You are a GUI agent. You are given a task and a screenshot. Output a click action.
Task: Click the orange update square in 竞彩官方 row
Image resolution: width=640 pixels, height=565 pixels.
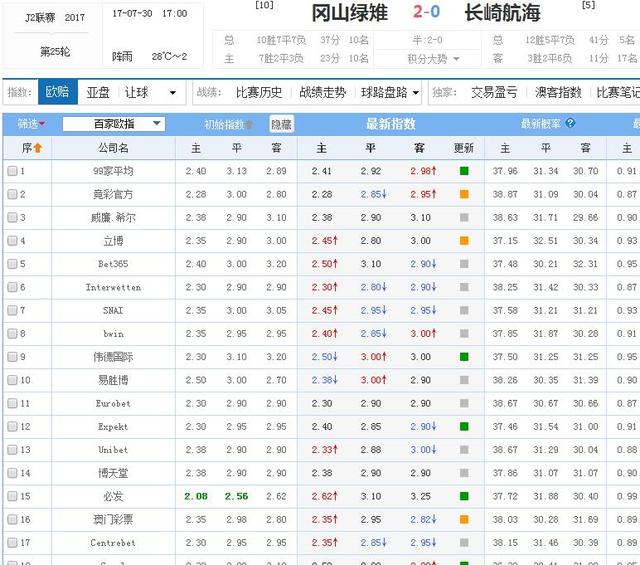point(464,194)
